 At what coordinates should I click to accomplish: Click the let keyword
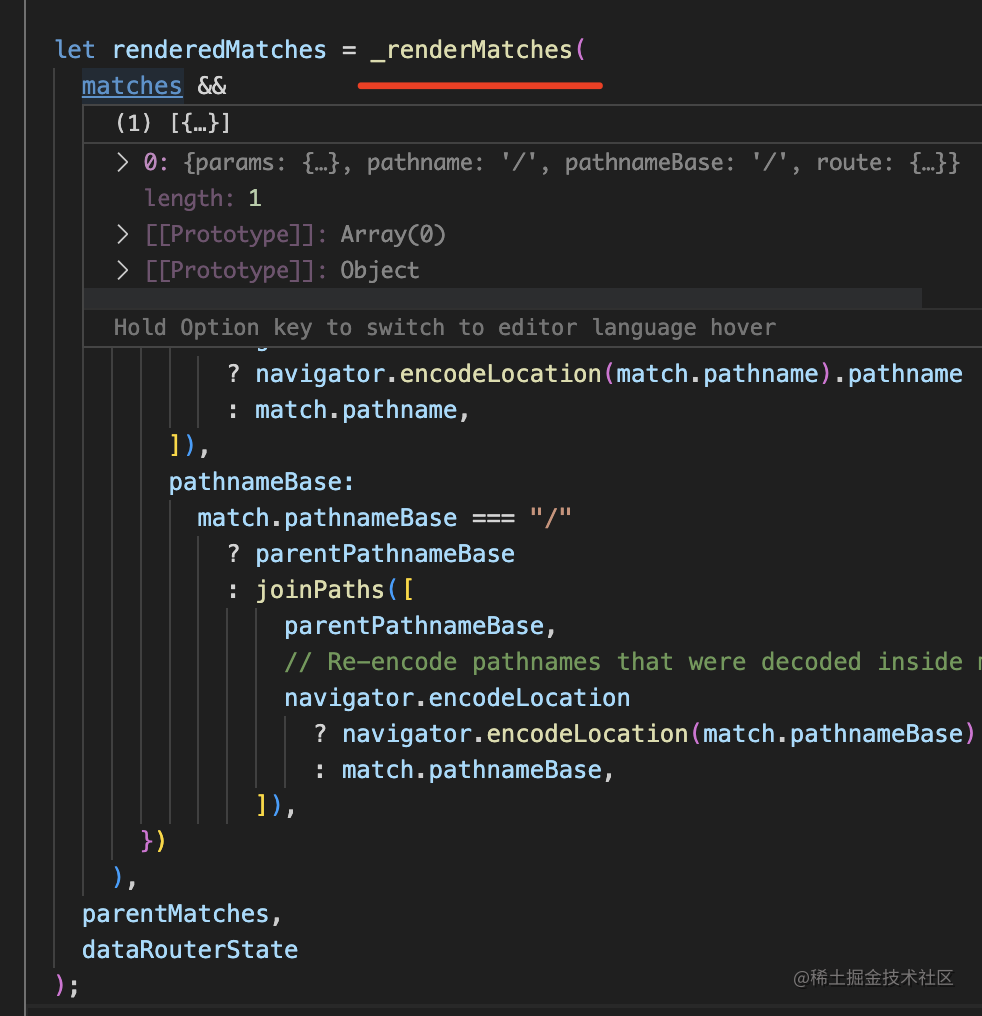(75, 50)
